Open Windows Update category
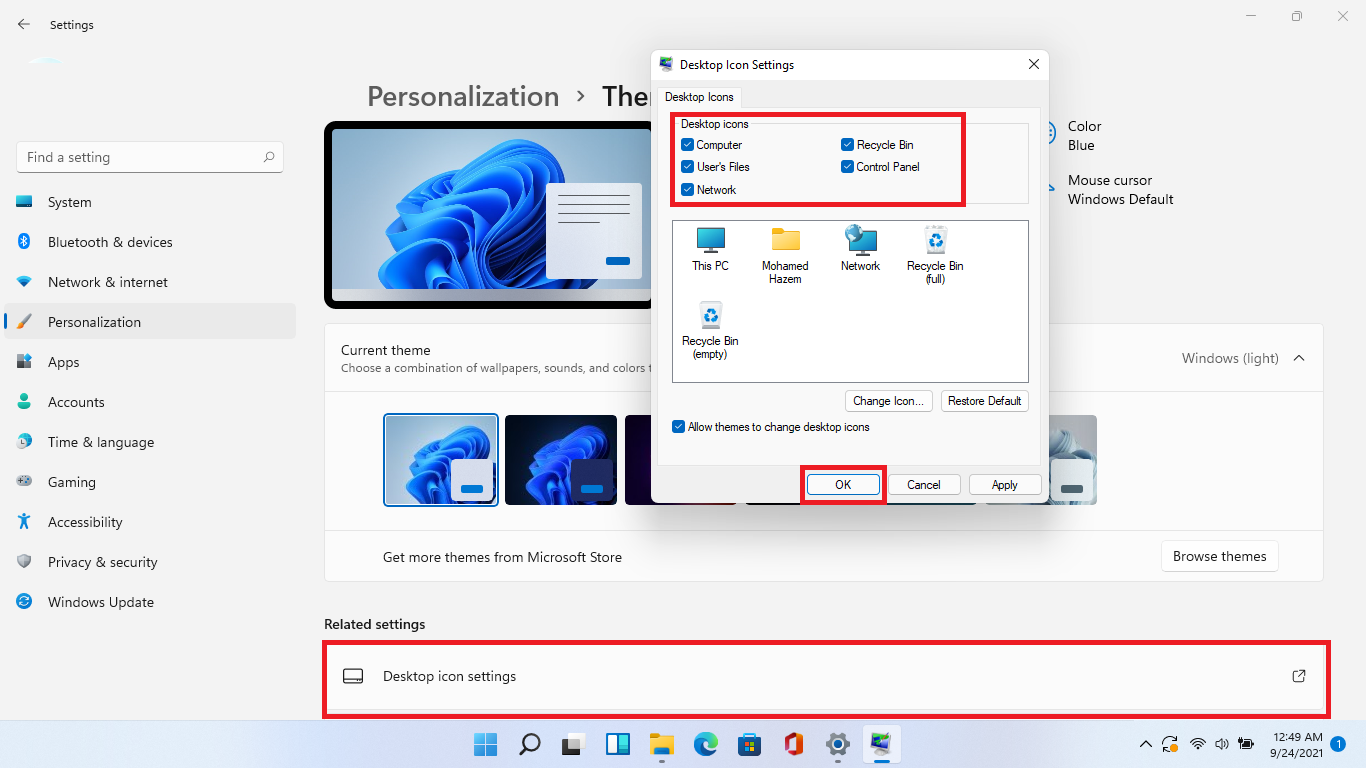The height and width of the screenshot is (768, 1366). [150, 602]
